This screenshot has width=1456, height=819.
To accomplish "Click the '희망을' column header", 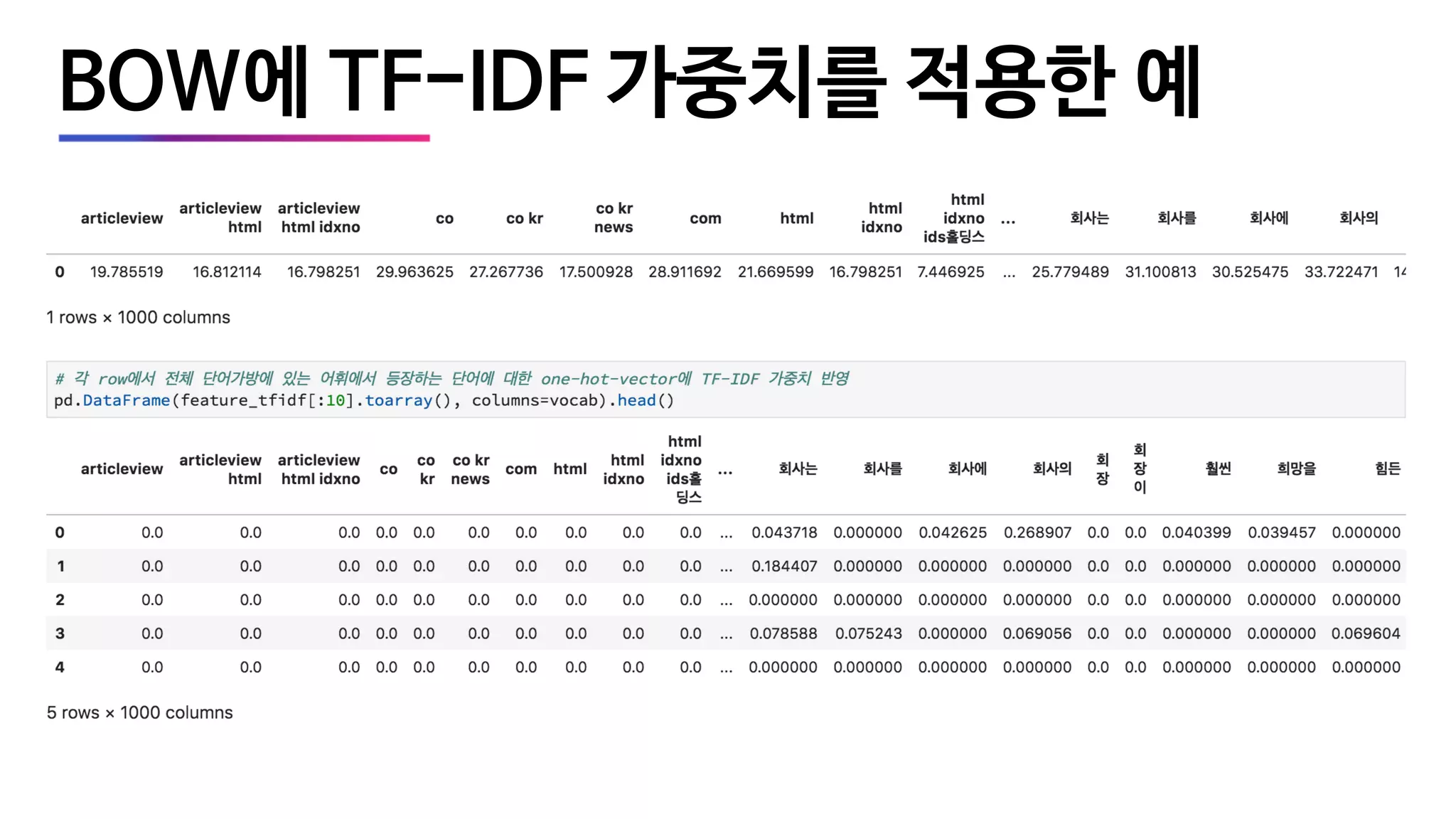I will [1296, 469].
